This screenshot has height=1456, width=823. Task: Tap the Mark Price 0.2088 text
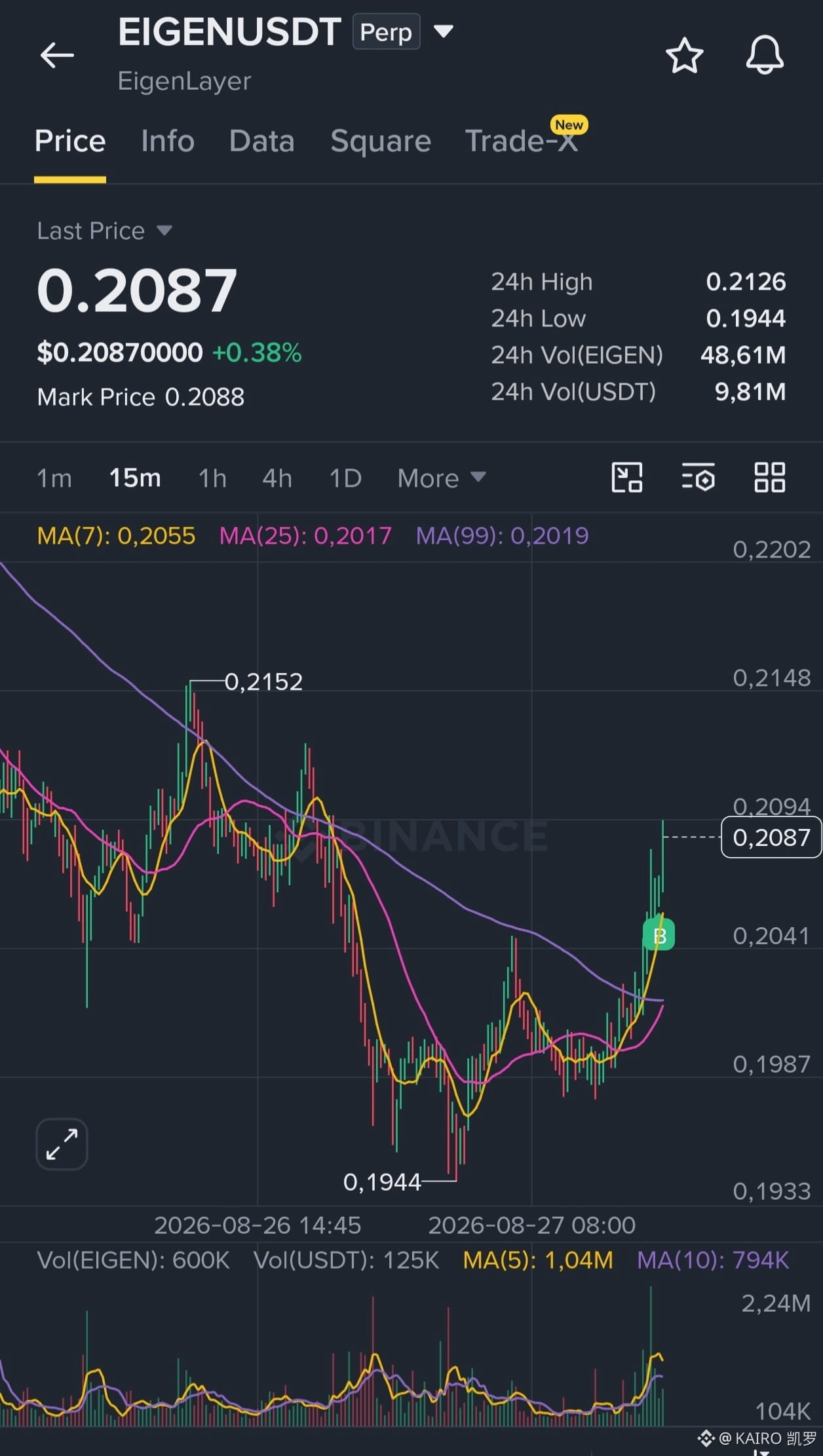click(x=140, y=397)
